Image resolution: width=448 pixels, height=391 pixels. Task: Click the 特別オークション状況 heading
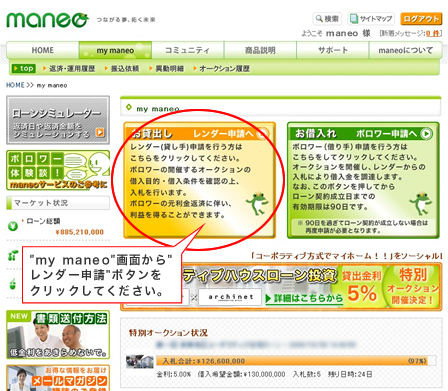168,333
